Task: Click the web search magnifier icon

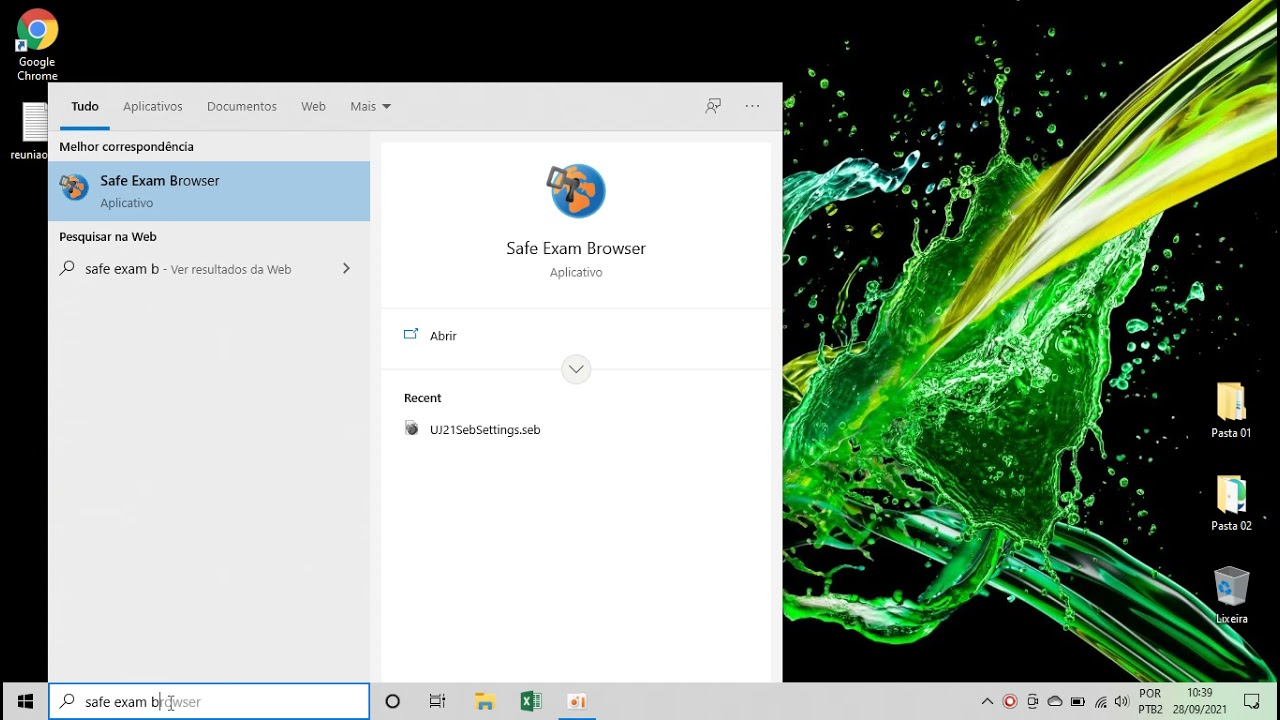Action: [x=67, y=268]
